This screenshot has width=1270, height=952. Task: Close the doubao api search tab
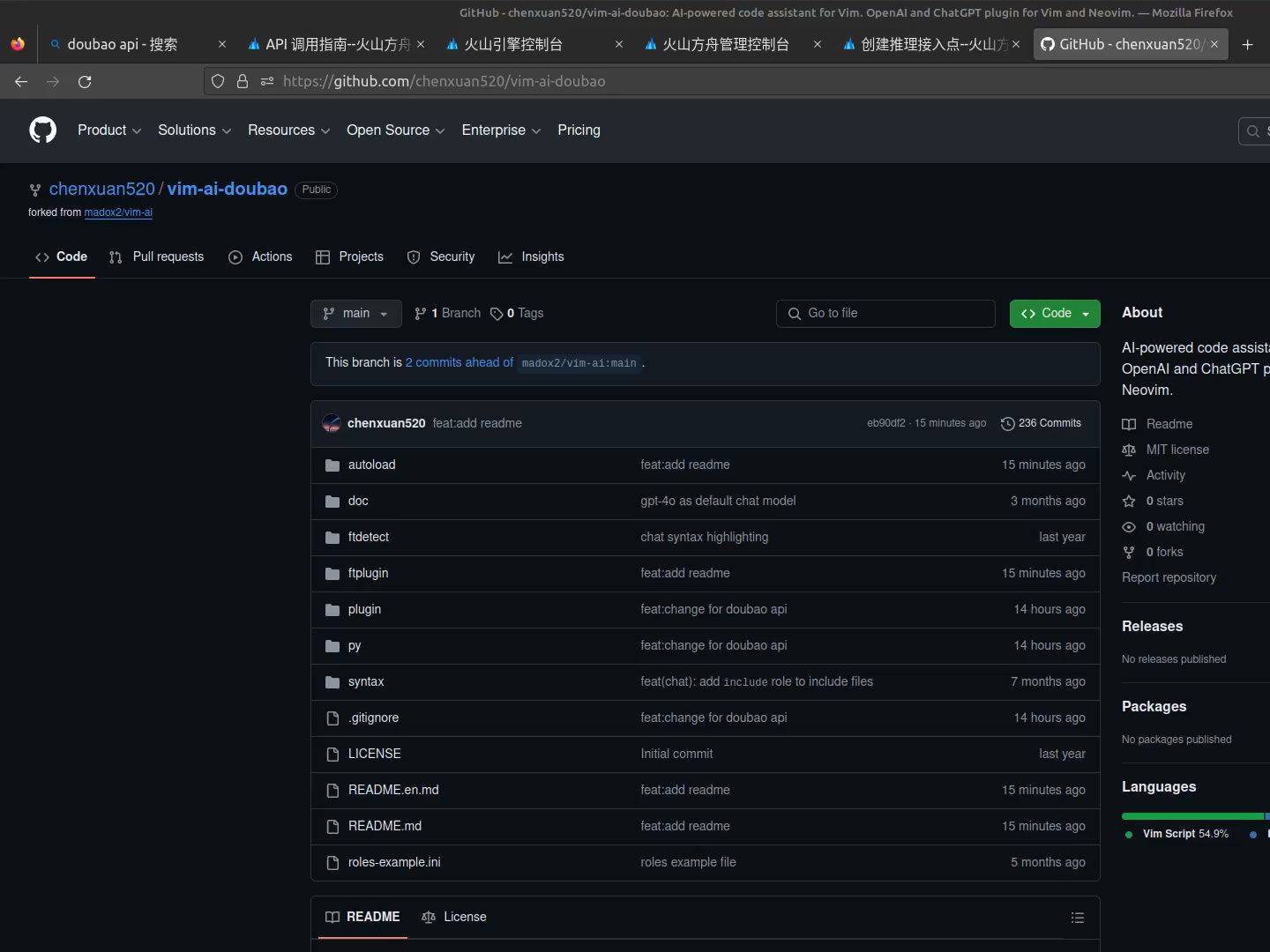[222, 44]
